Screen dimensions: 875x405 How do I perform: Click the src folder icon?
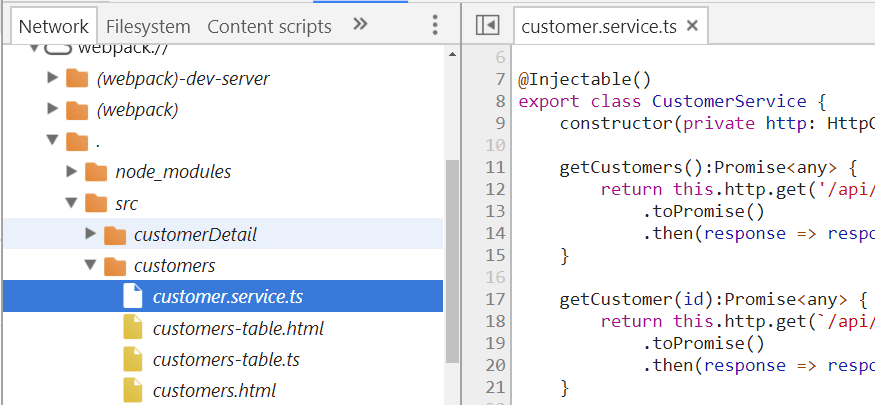pos(96,204)
